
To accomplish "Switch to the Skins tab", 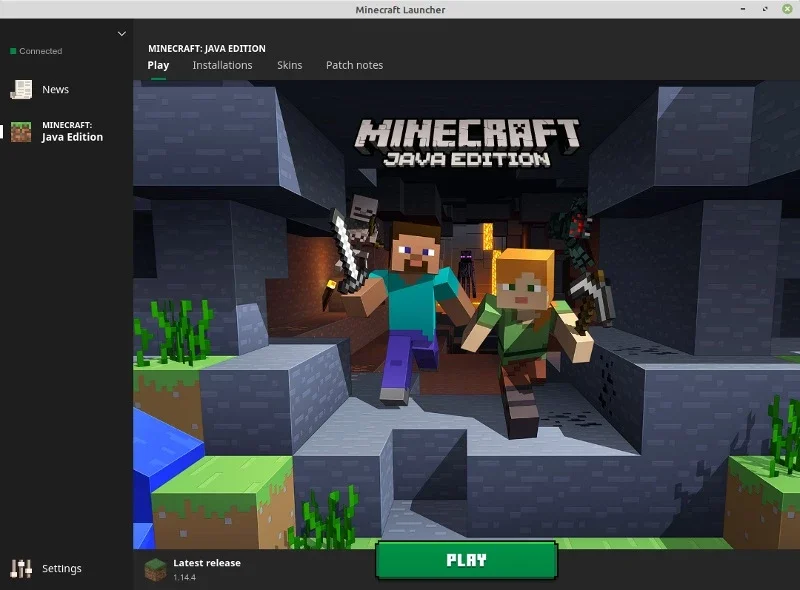I will 289,65.
